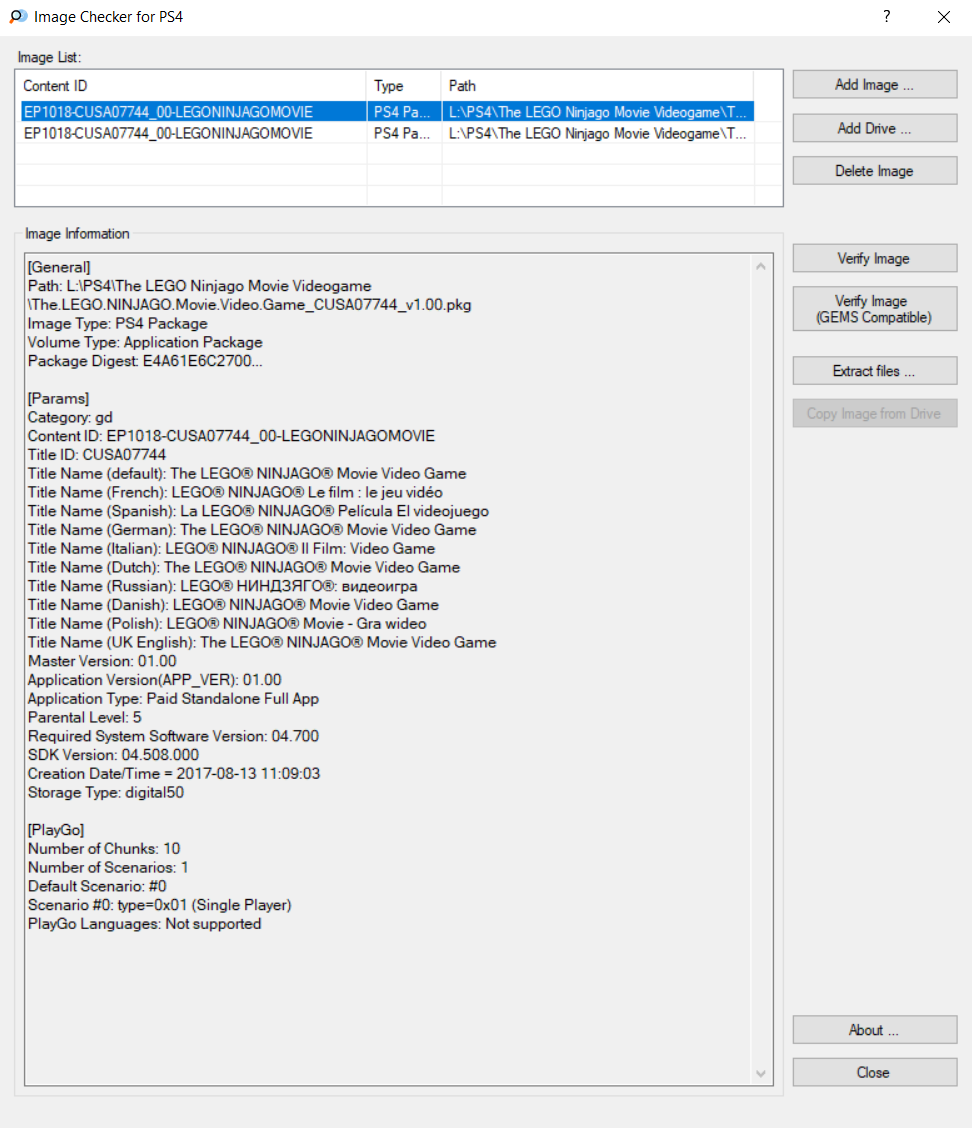Click the 'Title Name (French)' line
Viewport: 972px width, 1128px height.
click(235, 491)
